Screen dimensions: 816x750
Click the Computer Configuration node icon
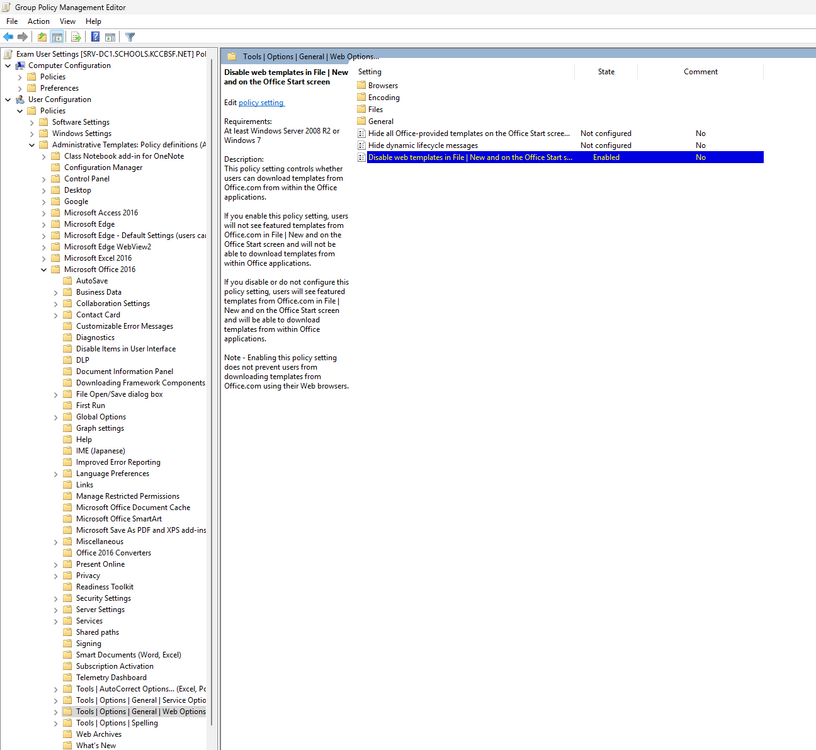(20, 66)
